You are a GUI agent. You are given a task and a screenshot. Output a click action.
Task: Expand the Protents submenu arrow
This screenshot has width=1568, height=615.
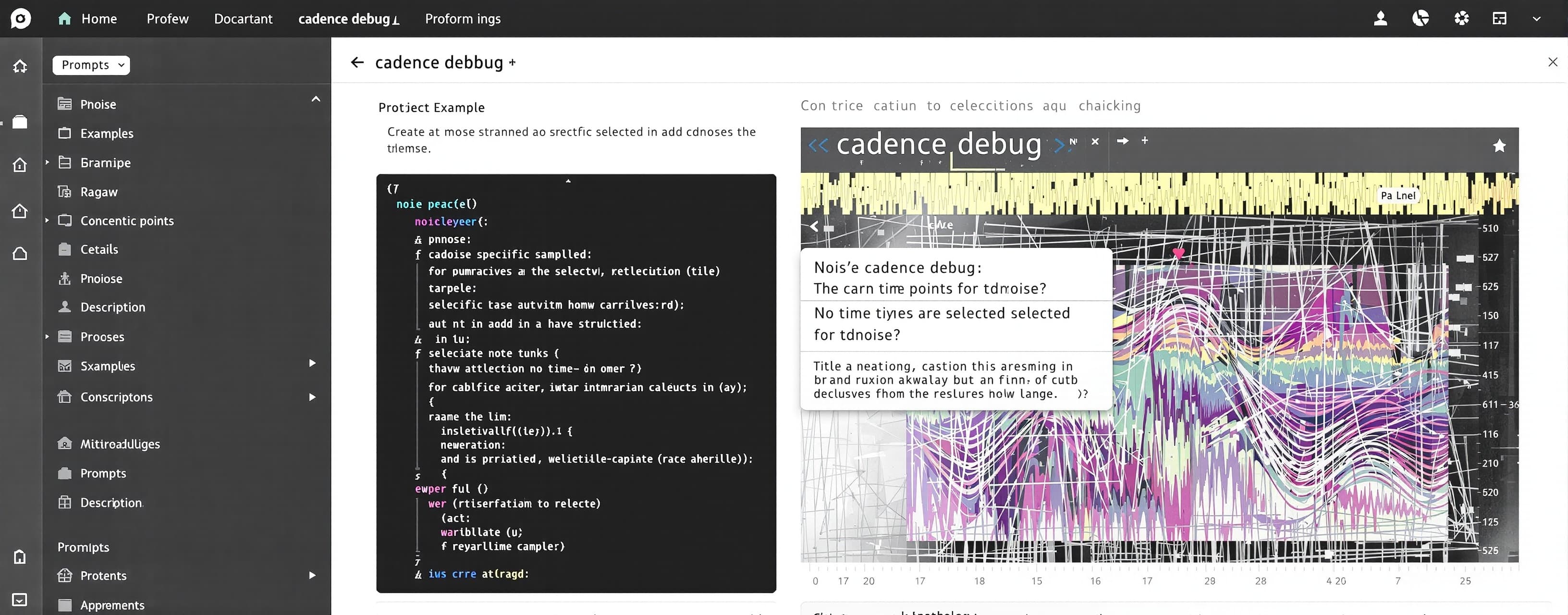[x=312, y=575]
